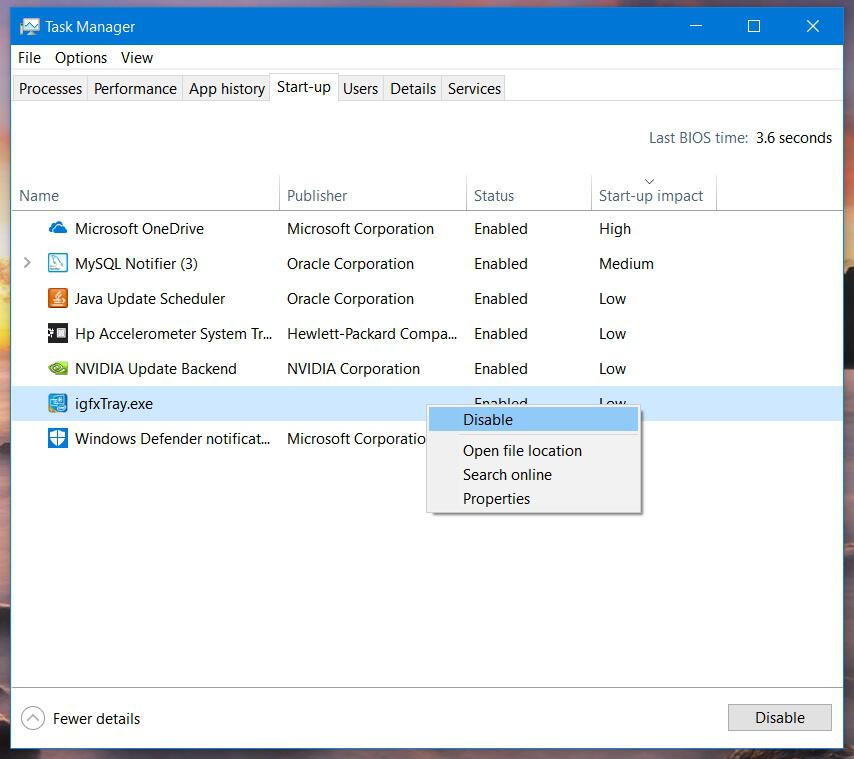Image resolution: width=854 pixels, height=759 pixels.
Task: Switch to the Processes tab
Action: tap(50, 89)
